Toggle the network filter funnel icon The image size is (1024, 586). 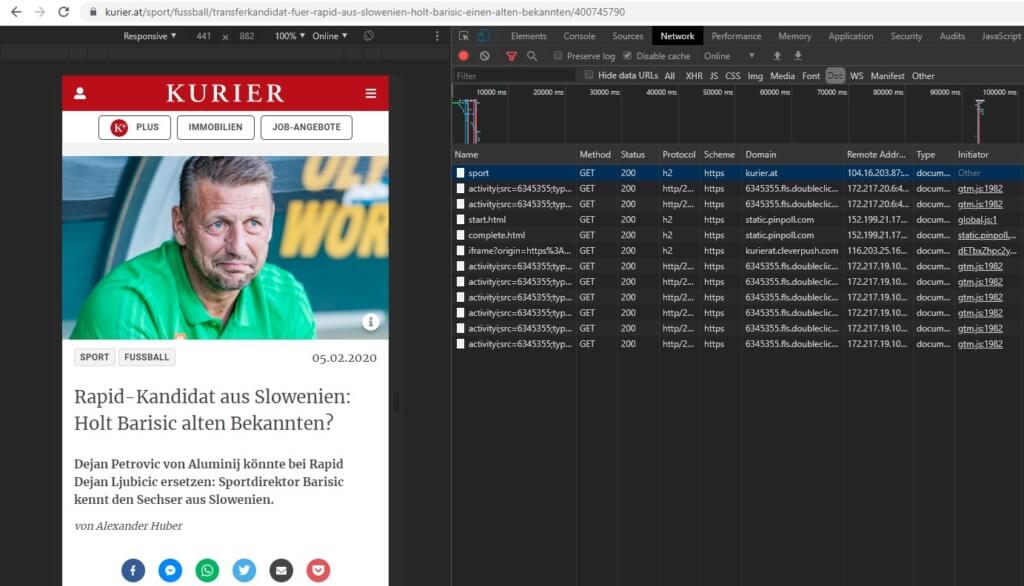(x=511, y=56)
